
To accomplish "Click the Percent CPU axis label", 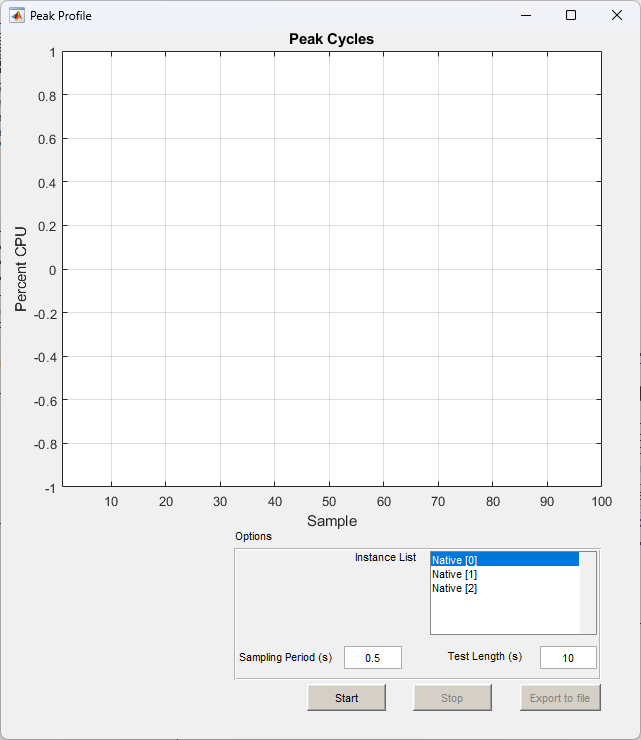I will tap(21, 269).
